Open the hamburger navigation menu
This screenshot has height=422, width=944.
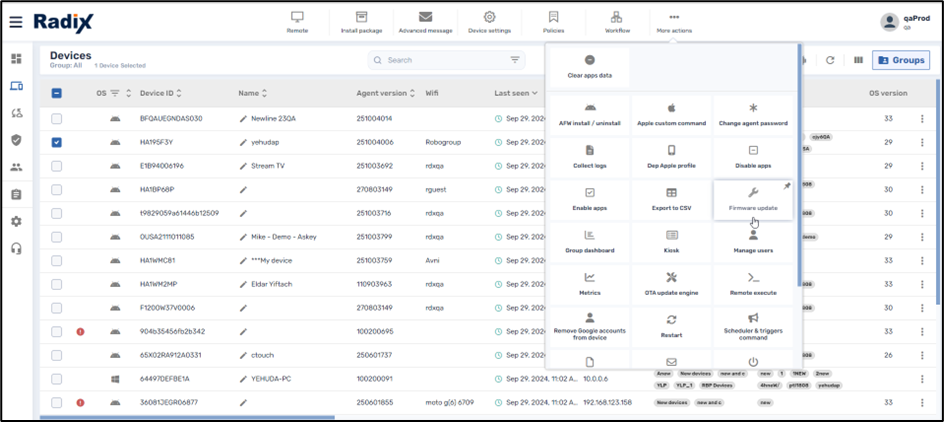(x=16, y=22)
